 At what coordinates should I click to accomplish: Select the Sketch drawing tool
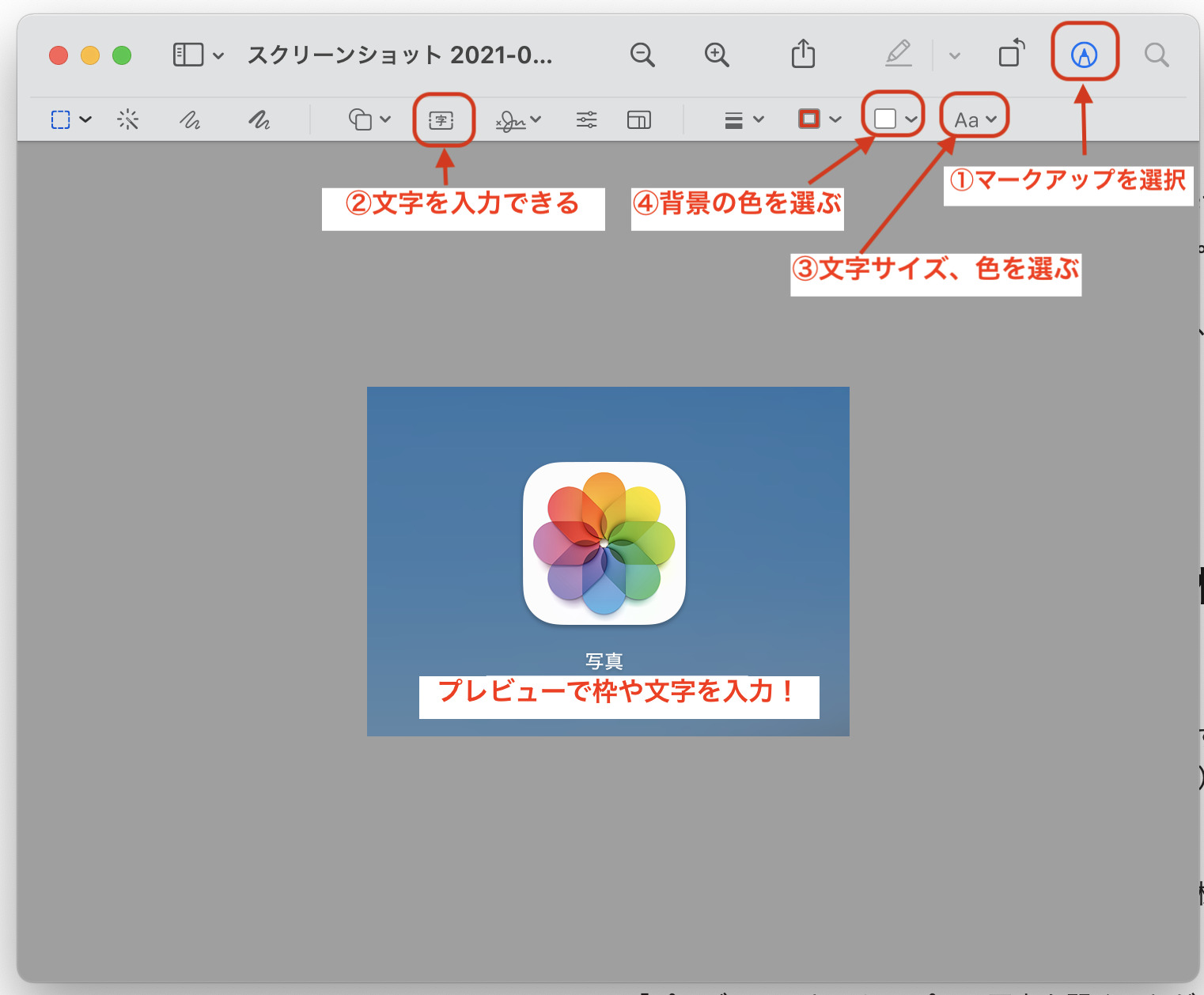[190, 120]
